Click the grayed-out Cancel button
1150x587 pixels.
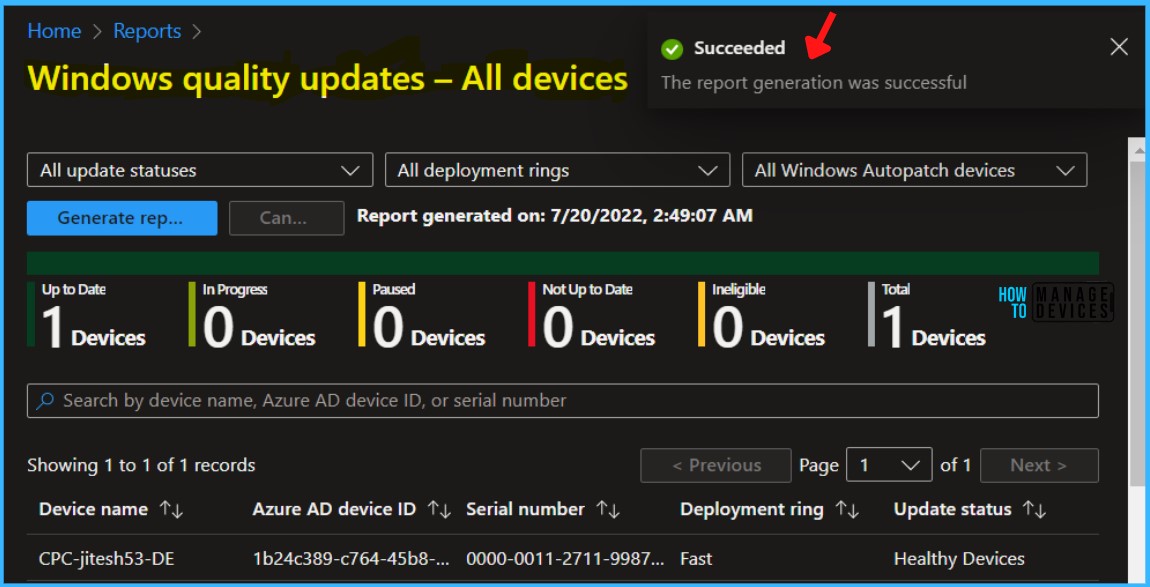(x=287, y=218)
